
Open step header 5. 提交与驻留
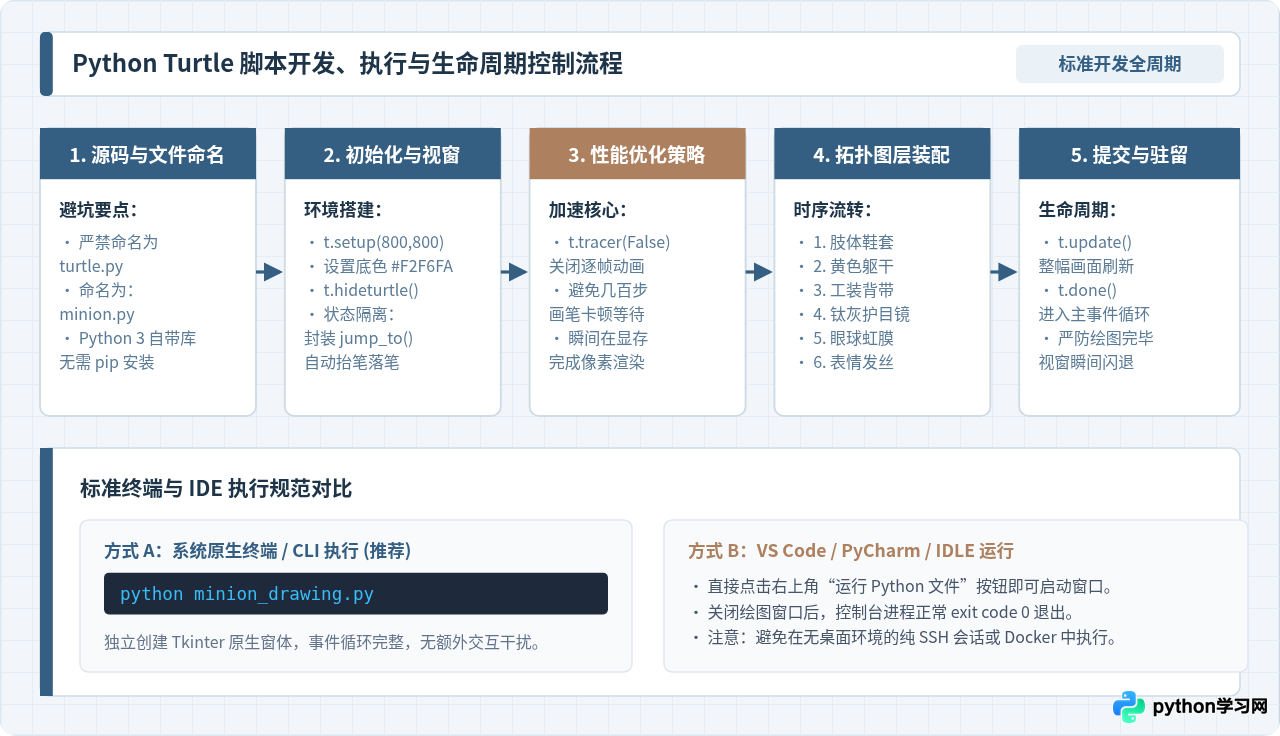pos(1129,154)
